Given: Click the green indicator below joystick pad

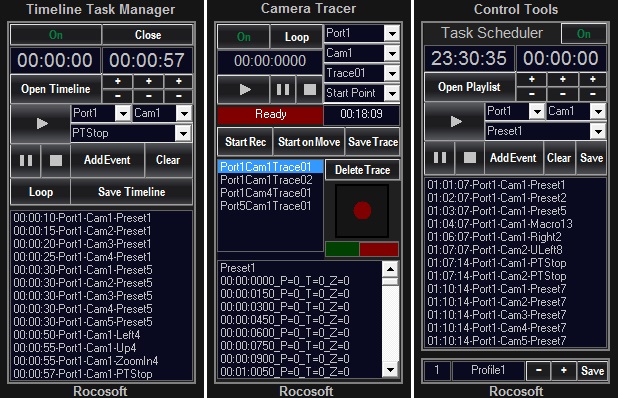Looking at the screenshot, I should pos(342,249).
